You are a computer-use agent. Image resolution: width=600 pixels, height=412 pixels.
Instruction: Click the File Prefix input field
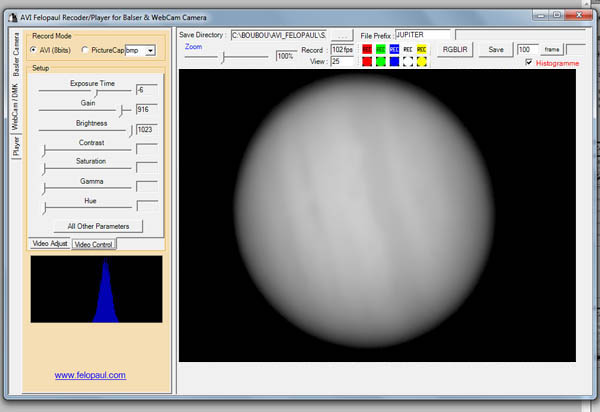423,35
